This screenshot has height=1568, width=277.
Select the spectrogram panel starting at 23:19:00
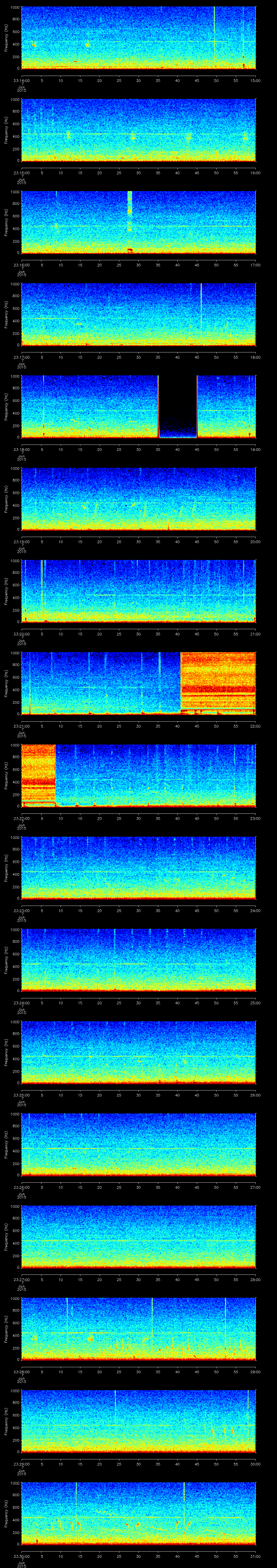[138, 499]
